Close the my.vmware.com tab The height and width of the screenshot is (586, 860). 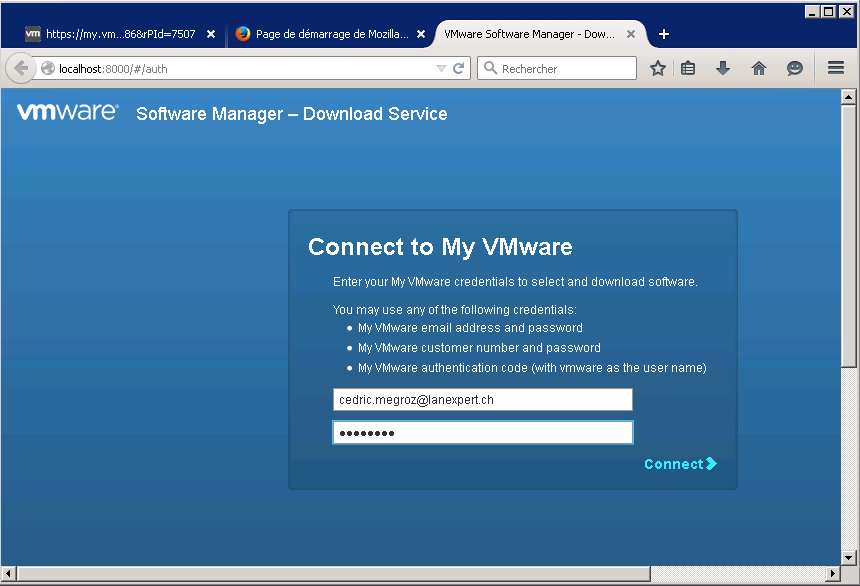pyautogui.click(x=211, y=34)
